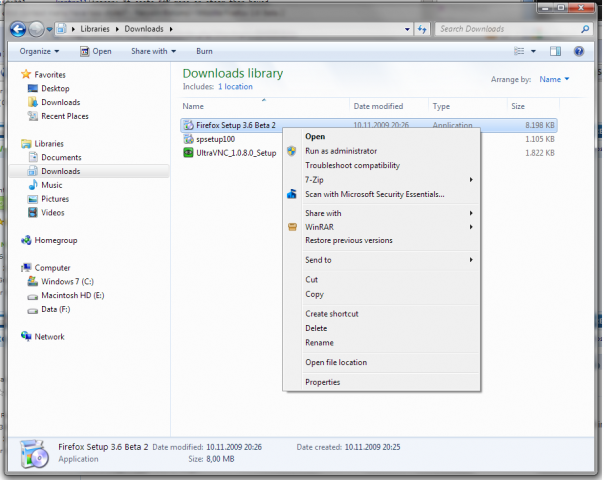Click the UltraVNC_1.0.8.0_Setup file icon
The width and height of the screenshot is (604, 480).
[188, 153]
